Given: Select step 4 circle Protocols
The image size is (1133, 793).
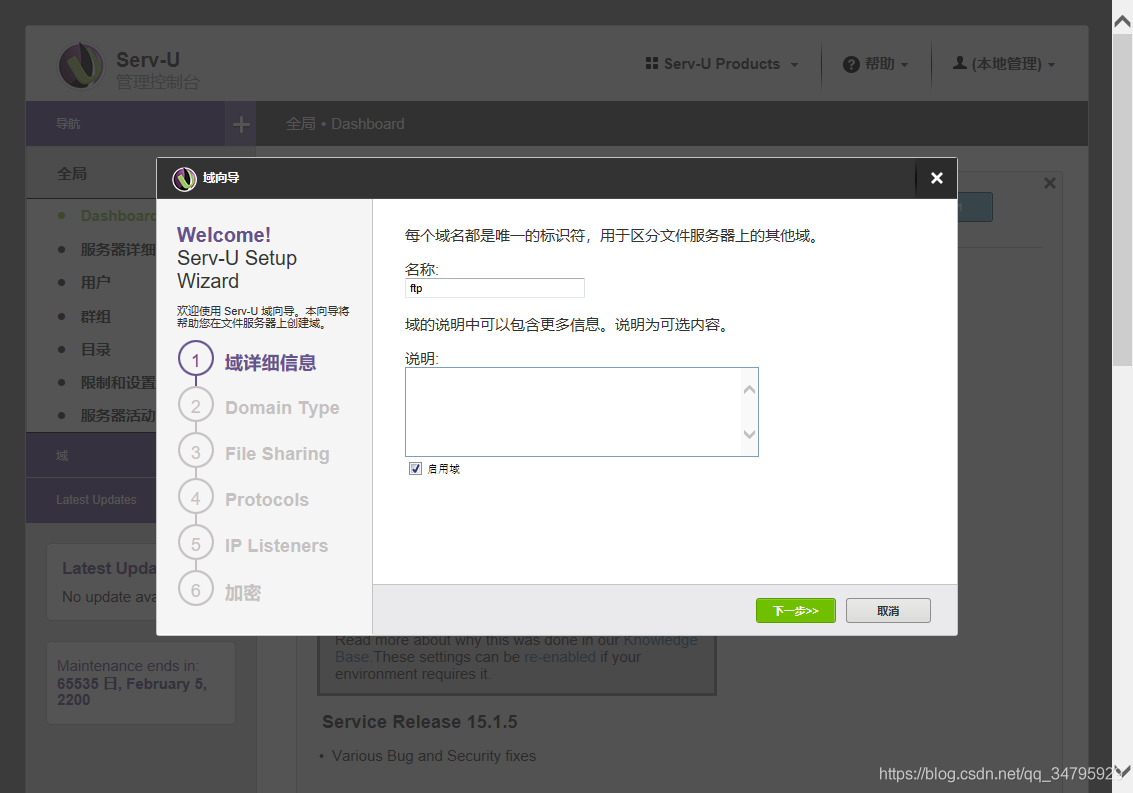Looking at the screenshot, I should tap(196, 498).
